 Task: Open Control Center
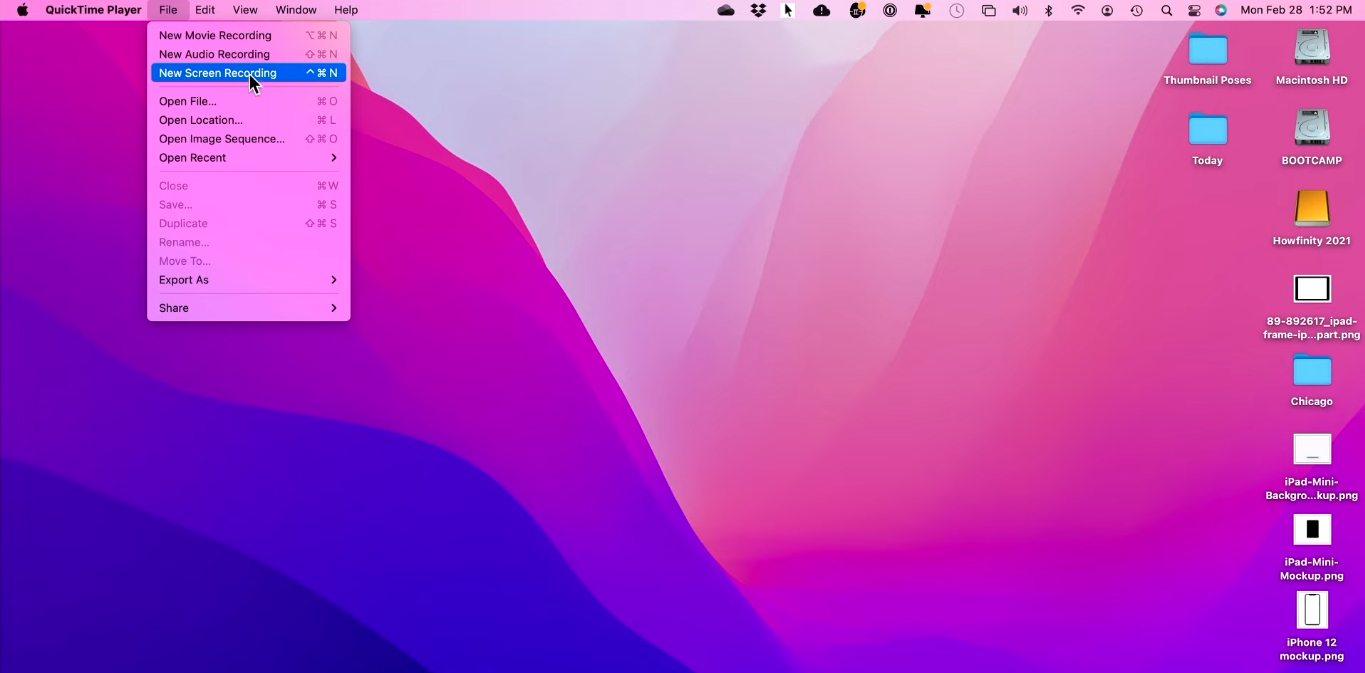pyautogui.click(x=1194, y=10)
